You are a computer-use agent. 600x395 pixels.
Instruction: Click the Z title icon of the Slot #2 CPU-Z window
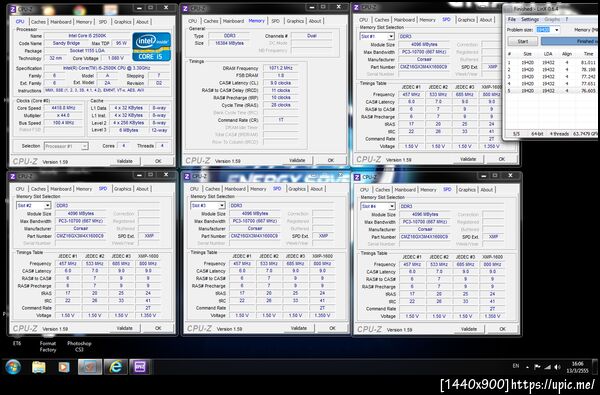click(13, 176)
